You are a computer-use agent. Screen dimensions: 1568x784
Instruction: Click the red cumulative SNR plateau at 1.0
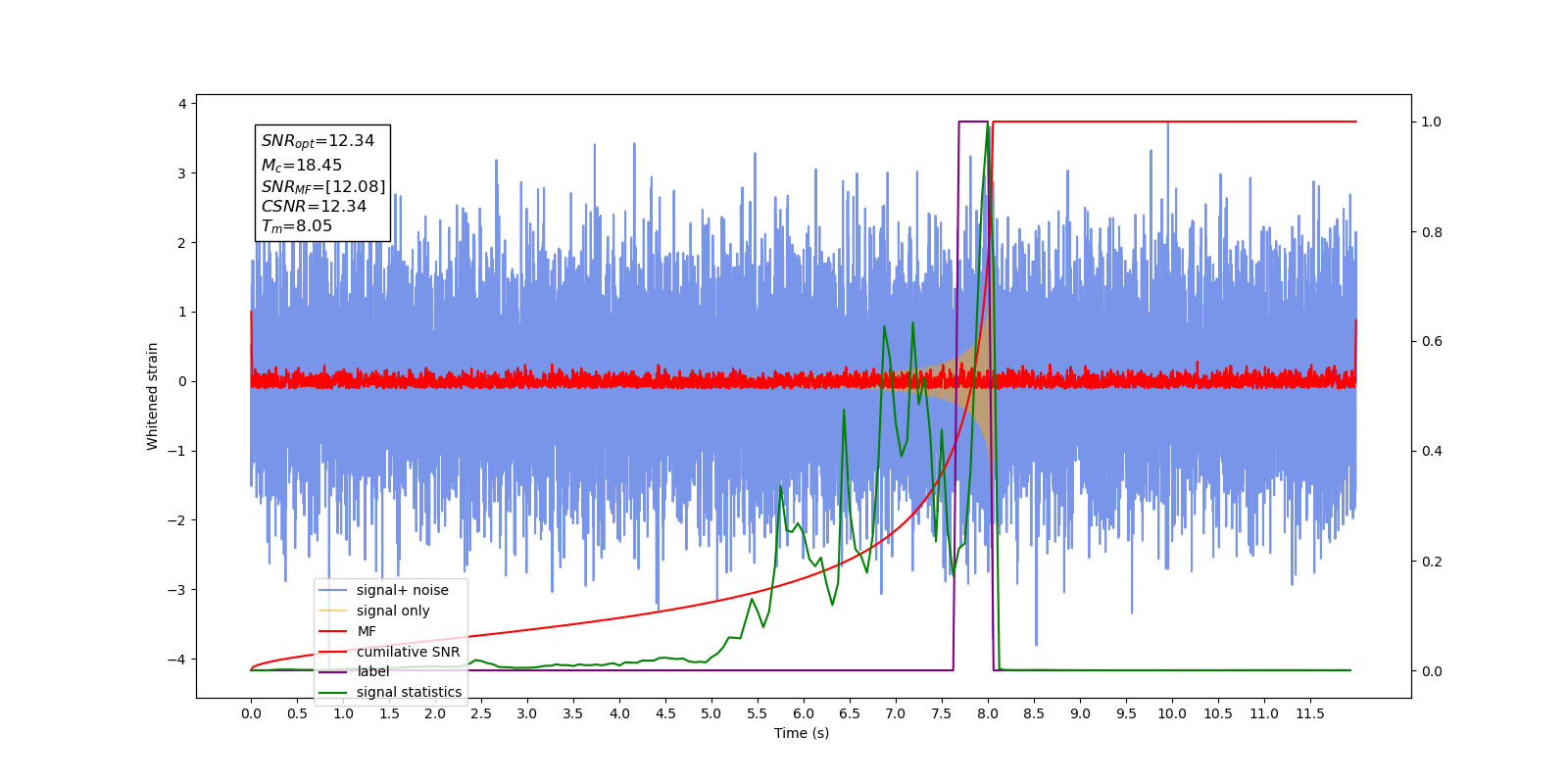pos(1175,122)
